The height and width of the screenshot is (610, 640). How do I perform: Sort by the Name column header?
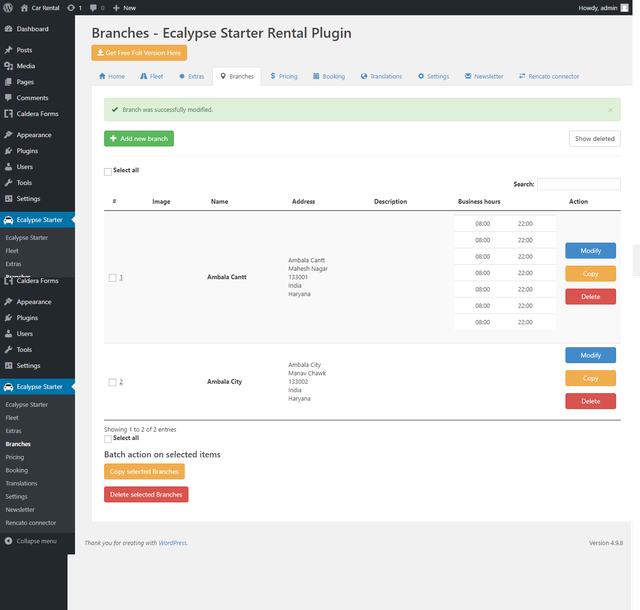click(219, 201)
